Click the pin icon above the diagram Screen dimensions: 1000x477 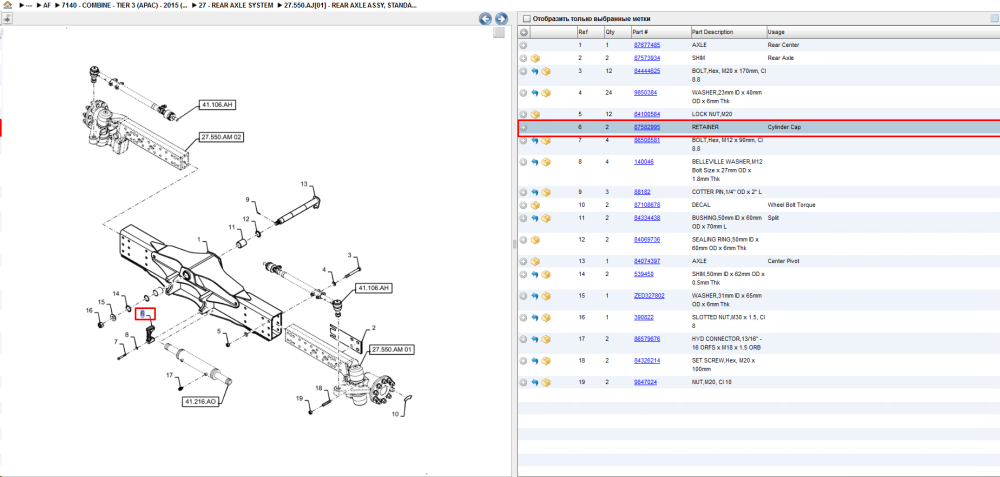(7, 18)
